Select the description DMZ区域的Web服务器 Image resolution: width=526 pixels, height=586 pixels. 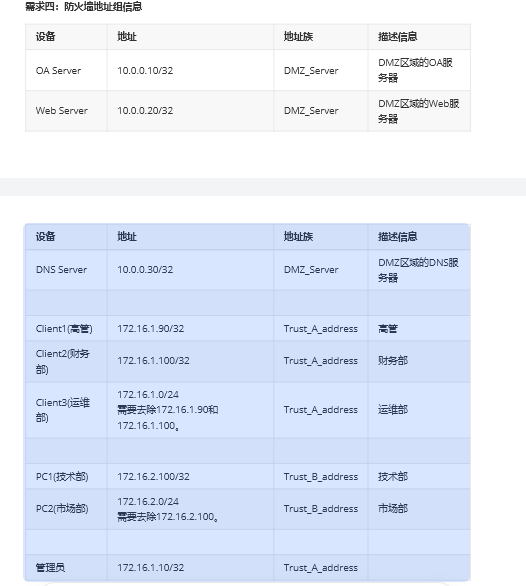419,111
